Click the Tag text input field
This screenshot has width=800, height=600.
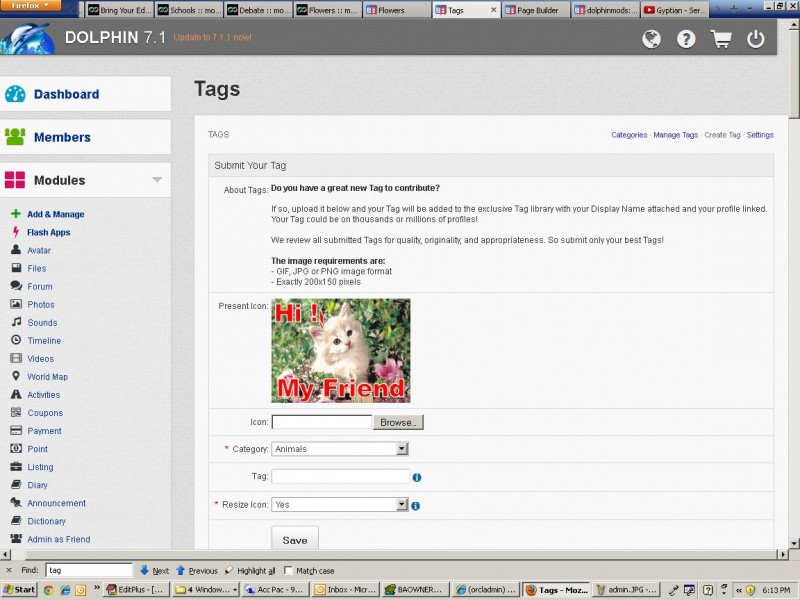(x=341, y=477)
